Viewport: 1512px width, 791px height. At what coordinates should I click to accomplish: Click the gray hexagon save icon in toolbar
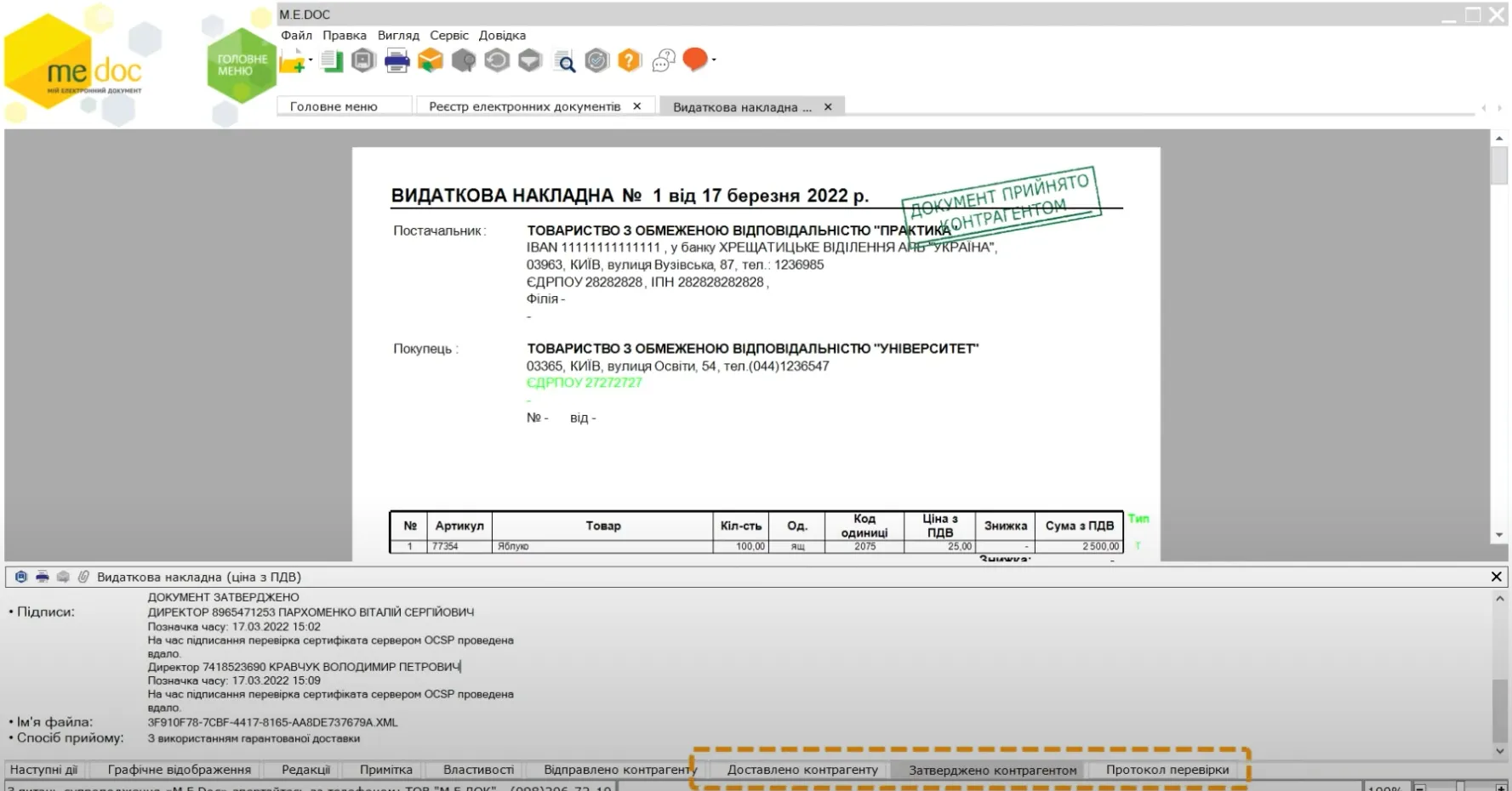point(363,60)
